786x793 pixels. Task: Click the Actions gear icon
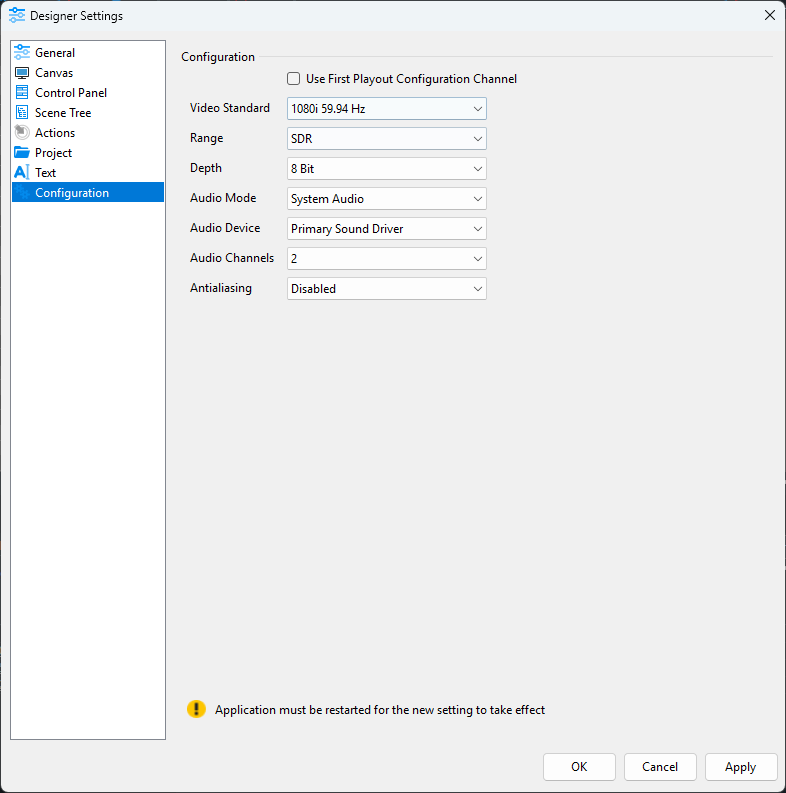pyautogui.click(x=22, y=133)
